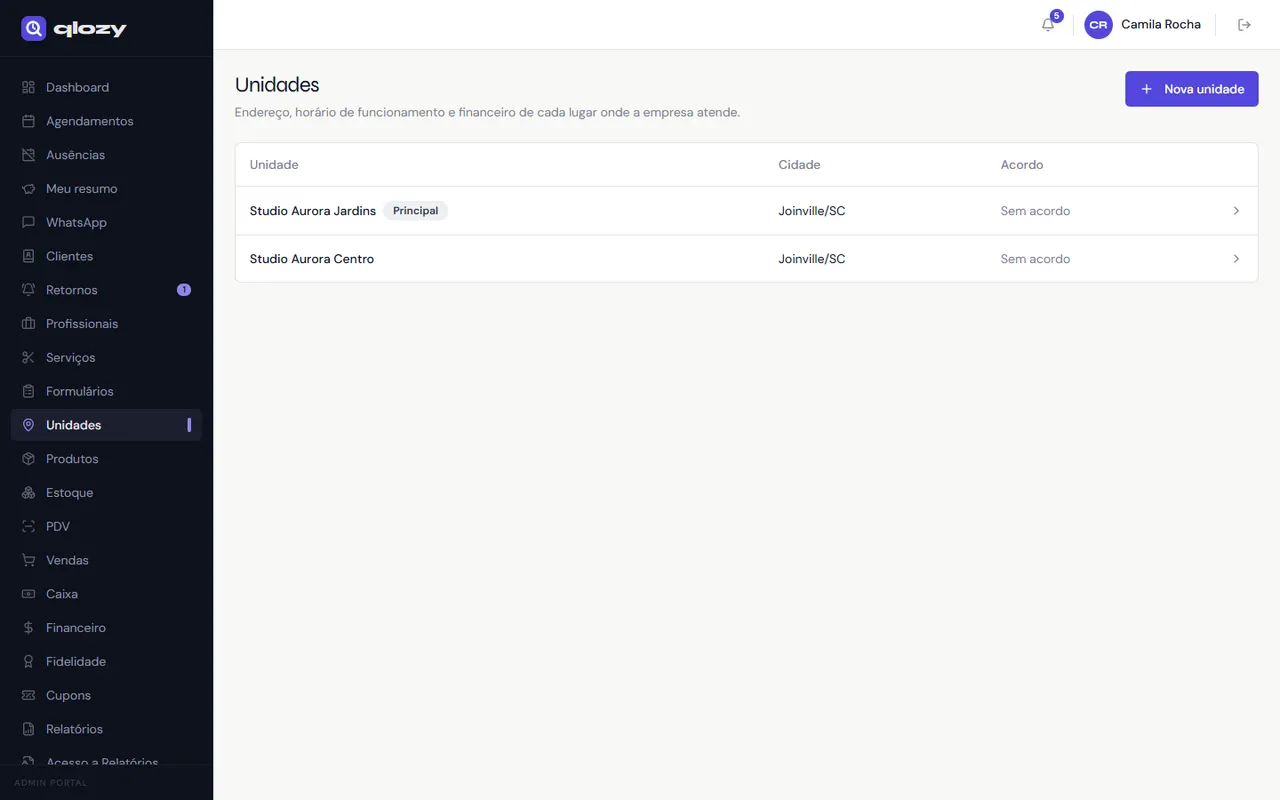Image resolution: width=1280 pixels, height=800 pixels.
Task: Open Agendamentos menu item
Action: 106,121
